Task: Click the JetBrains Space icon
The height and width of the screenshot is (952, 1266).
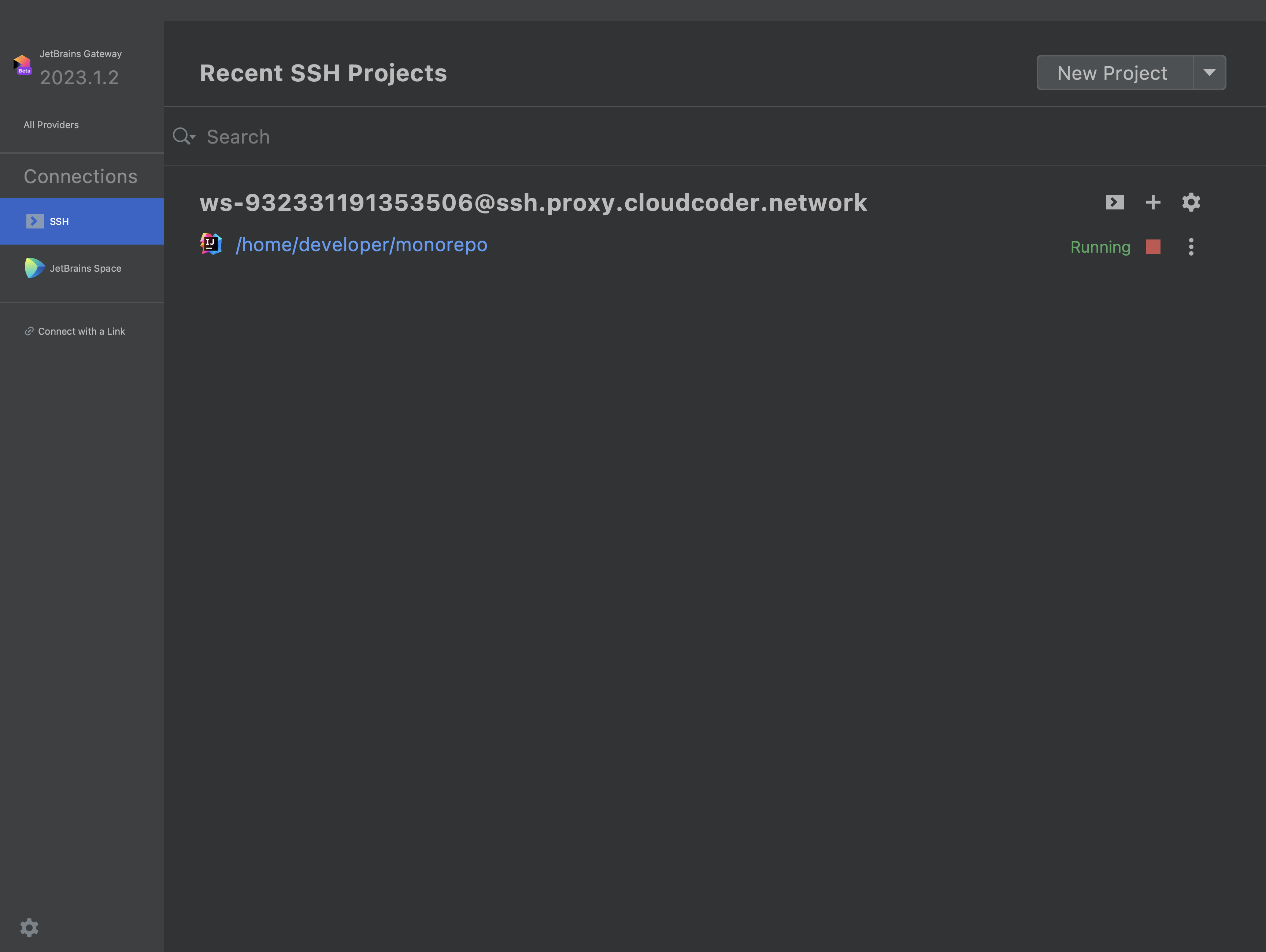Action: point(34,268)
